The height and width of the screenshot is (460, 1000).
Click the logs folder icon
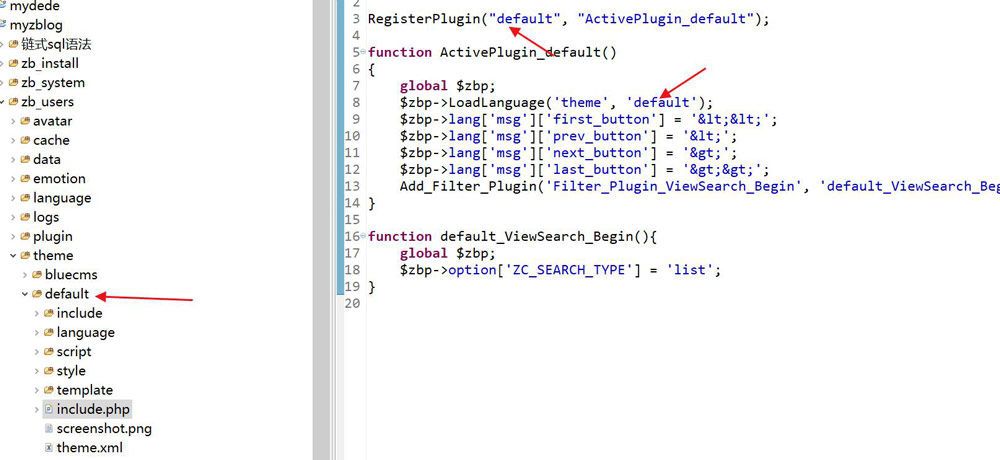click(x=25, y=217)
